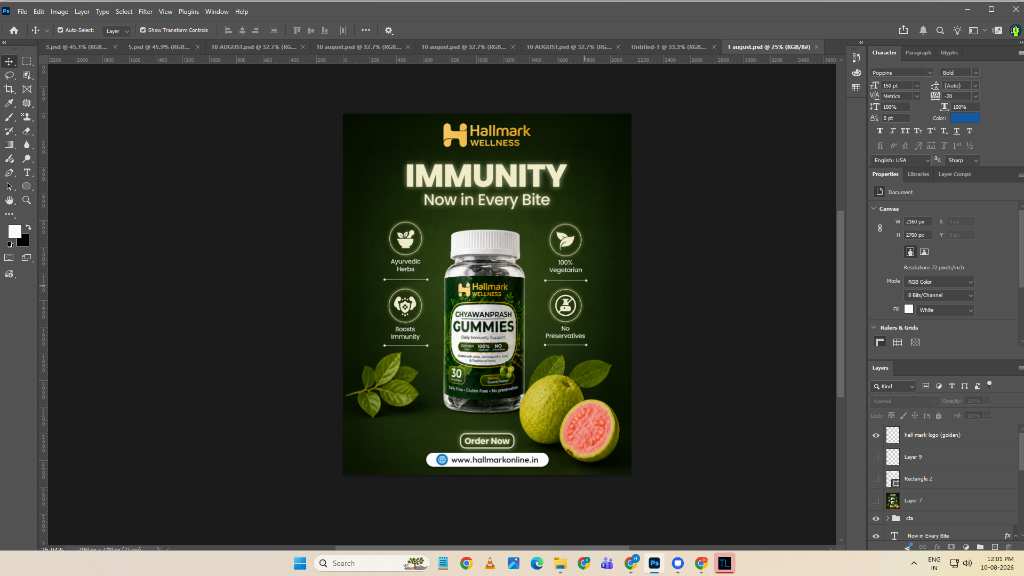Switch to the Libraries tab
This screenshot has width=1024, height=576.
pyautogui.click(x=918, y=174)
